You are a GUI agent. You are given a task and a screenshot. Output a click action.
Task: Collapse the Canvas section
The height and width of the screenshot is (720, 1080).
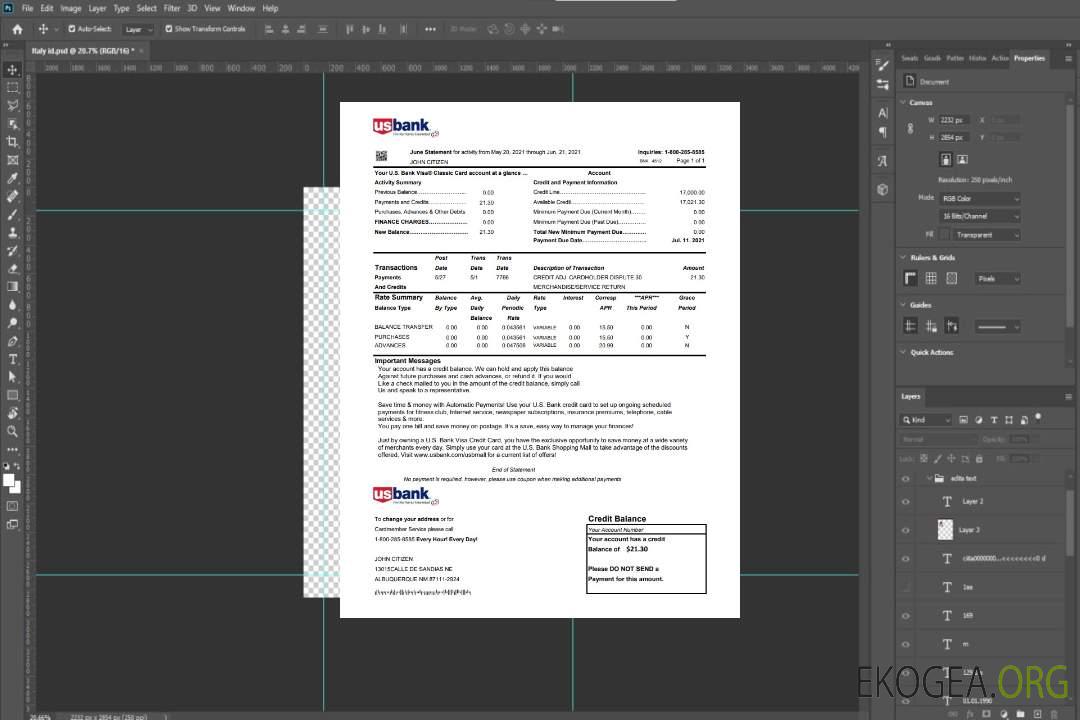coord(903,102)
